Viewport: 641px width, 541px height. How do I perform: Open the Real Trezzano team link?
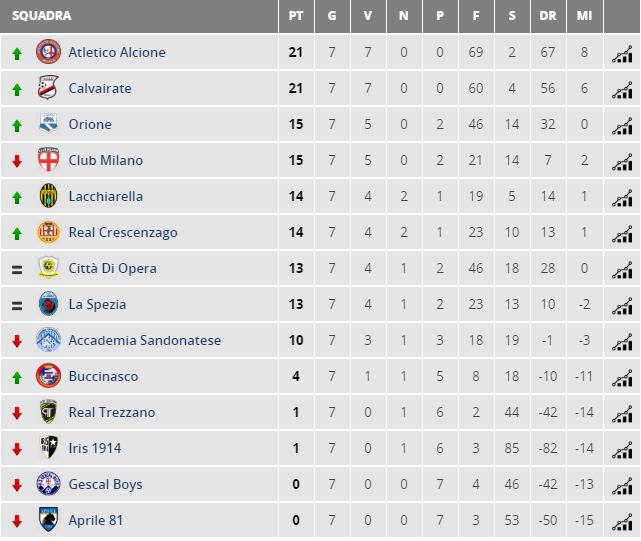click(x=112, y=412)
